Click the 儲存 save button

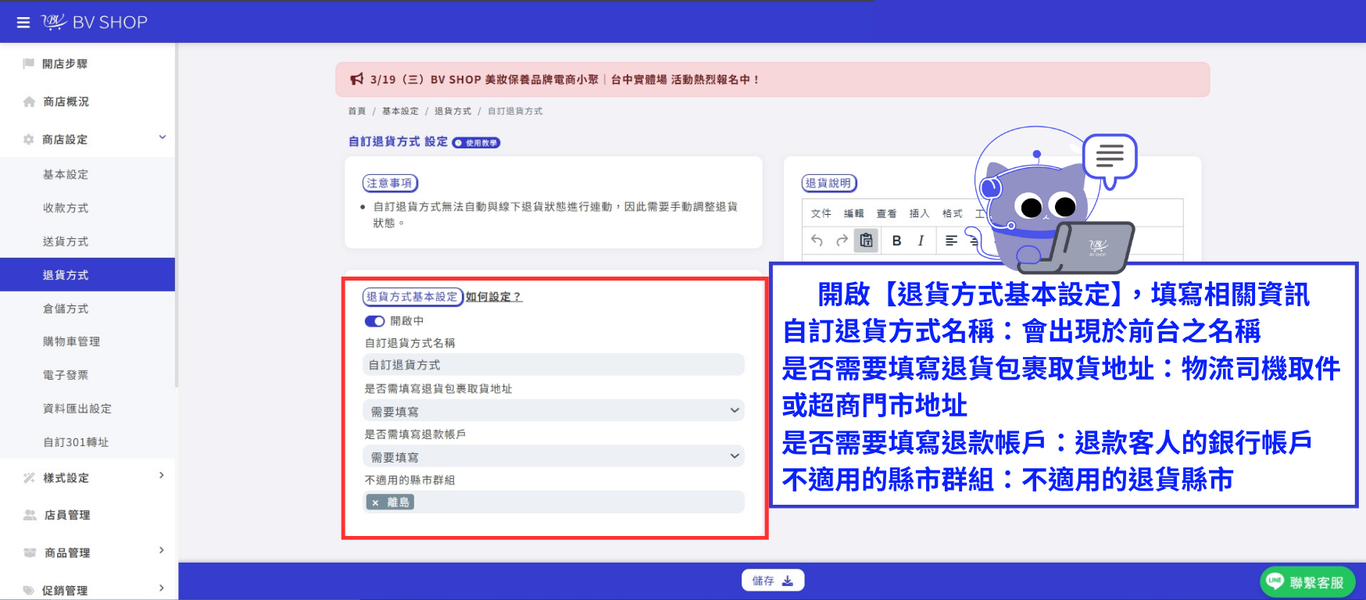click(x=772, y=581)
